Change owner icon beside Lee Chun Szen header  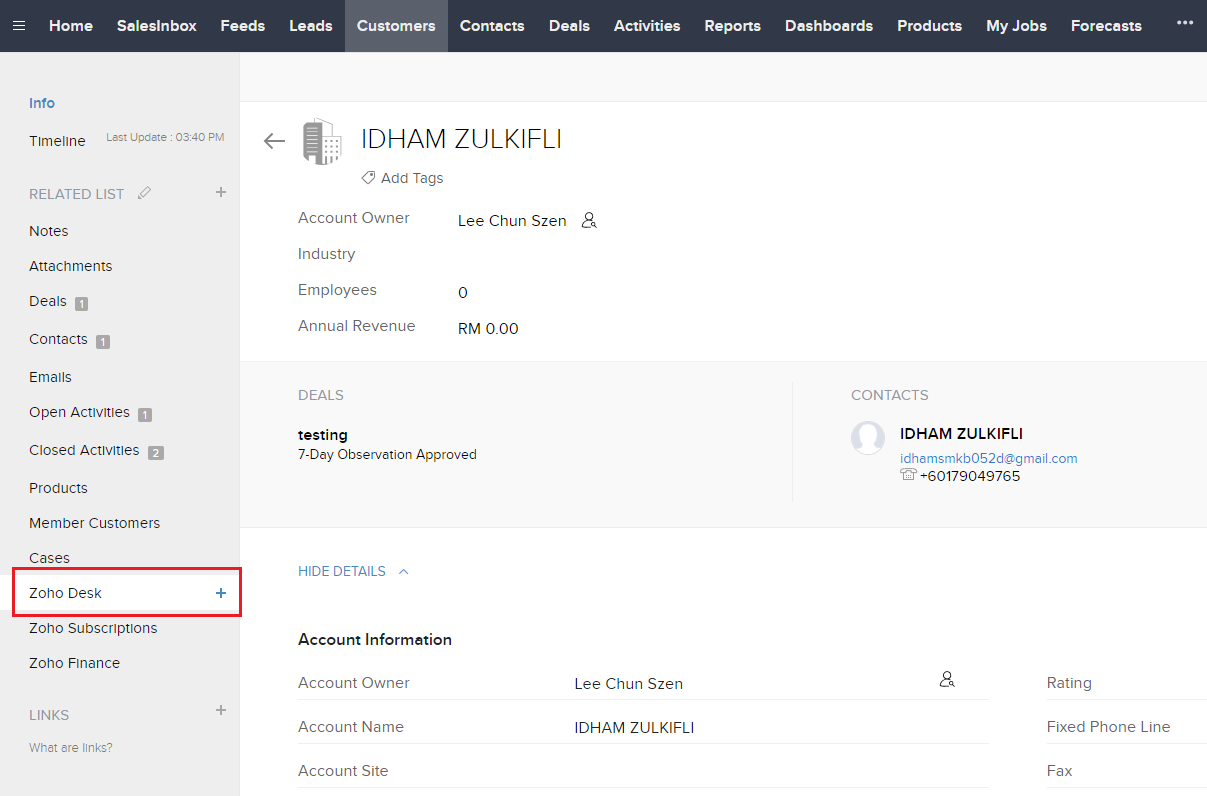coord(589,221)
